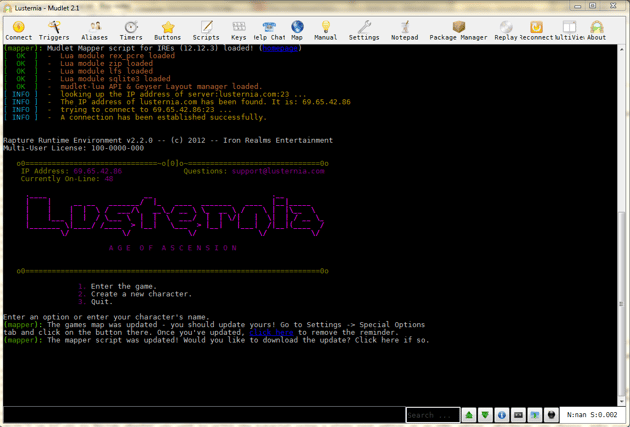Viewport: 630px width, 427px height.
Task: Open the Settings dialog
Action: click(x=363, y=30)
